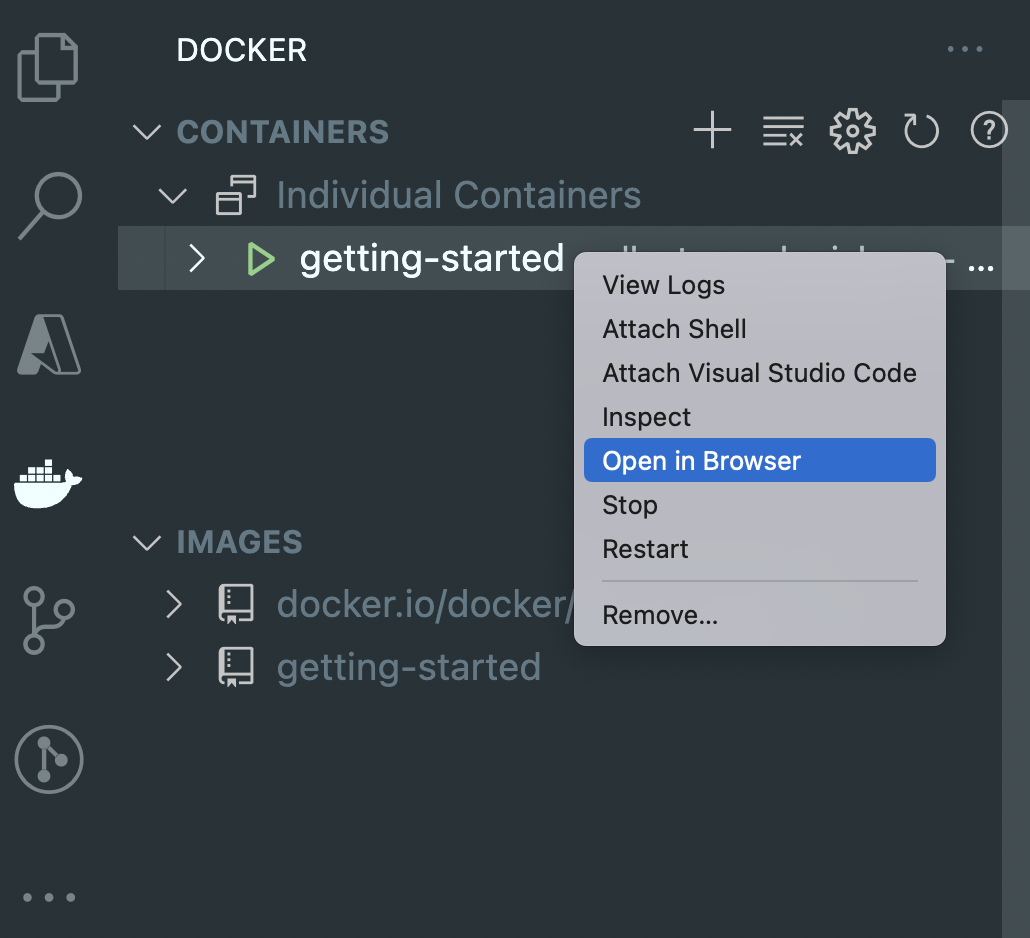Open the Source Control graph panel

(47, 620)
